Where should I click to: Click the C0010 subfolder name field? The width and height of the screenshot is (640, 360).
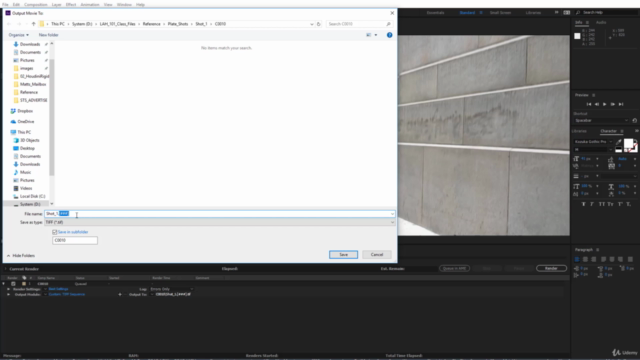75,240
